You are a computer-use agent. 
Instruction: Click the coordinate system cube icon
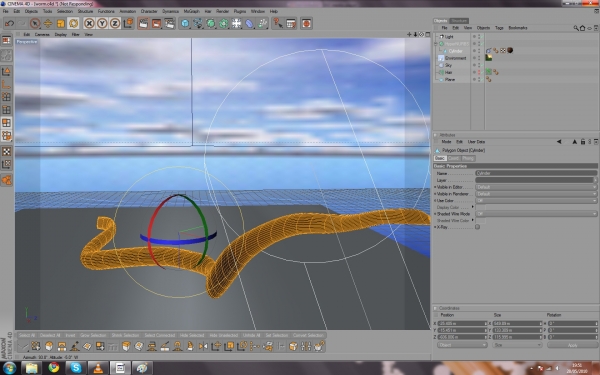(128, 23)
